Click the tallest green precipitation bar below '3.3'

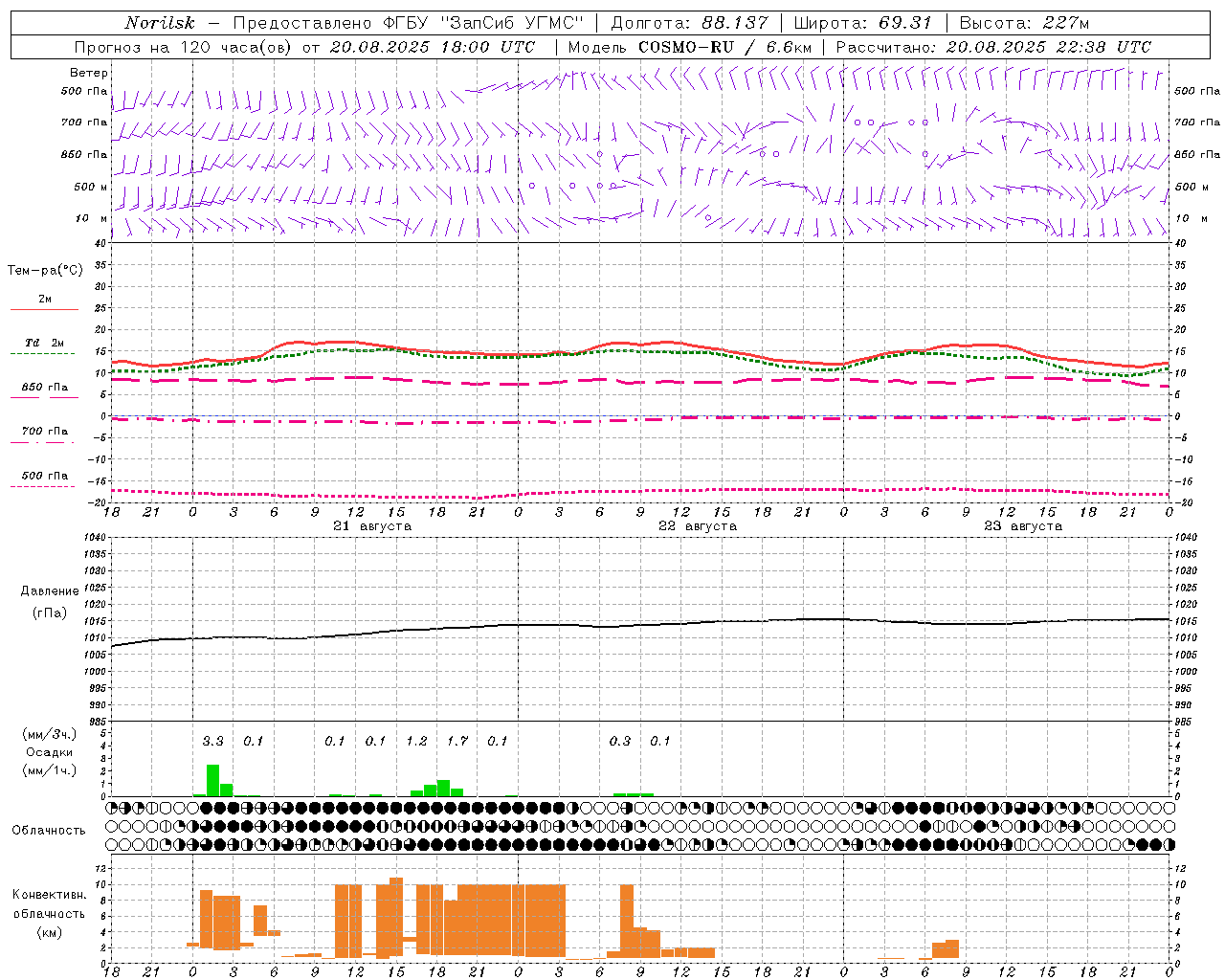pos(212,780)
